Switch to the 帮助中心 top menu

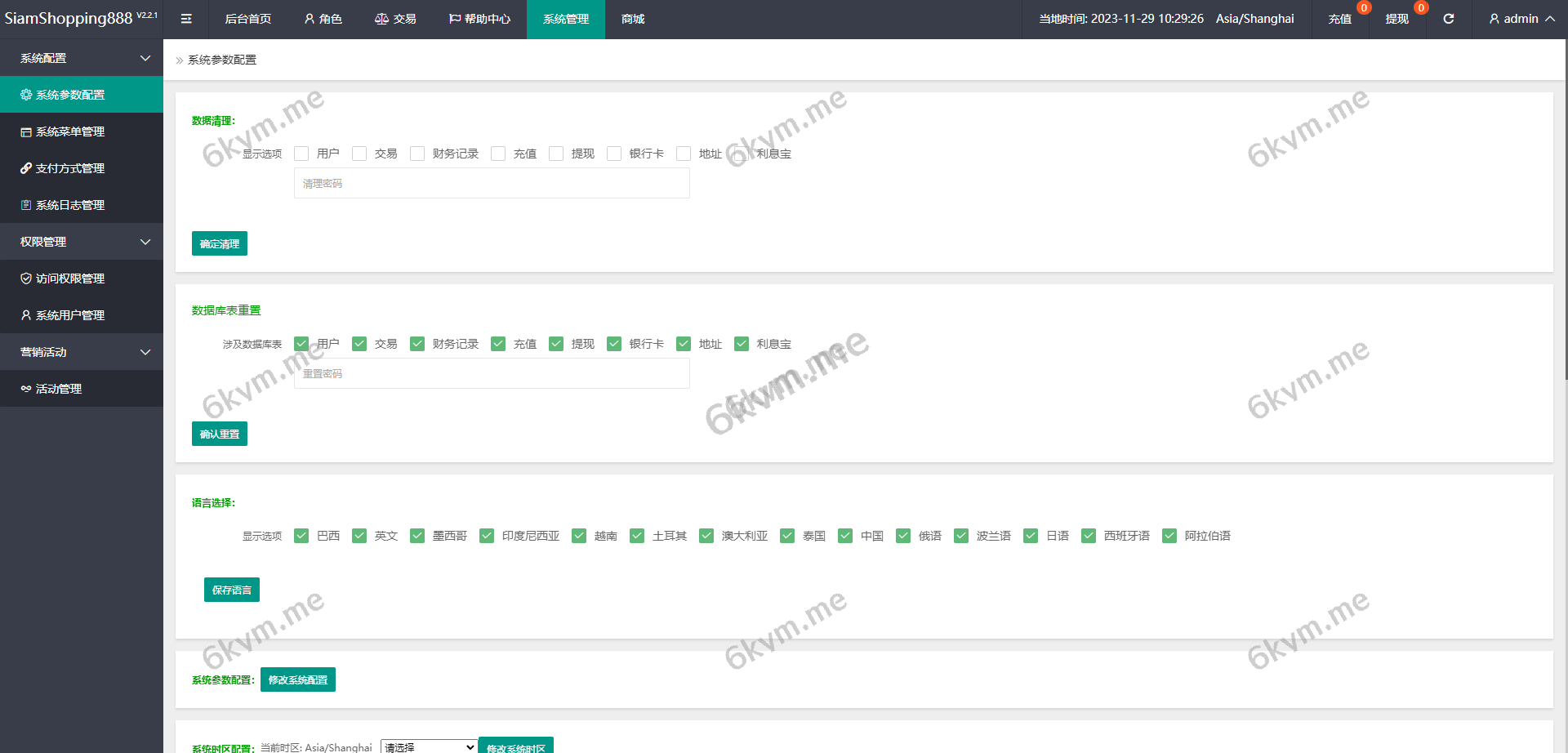pyautogui.click(x=479, y=19)
